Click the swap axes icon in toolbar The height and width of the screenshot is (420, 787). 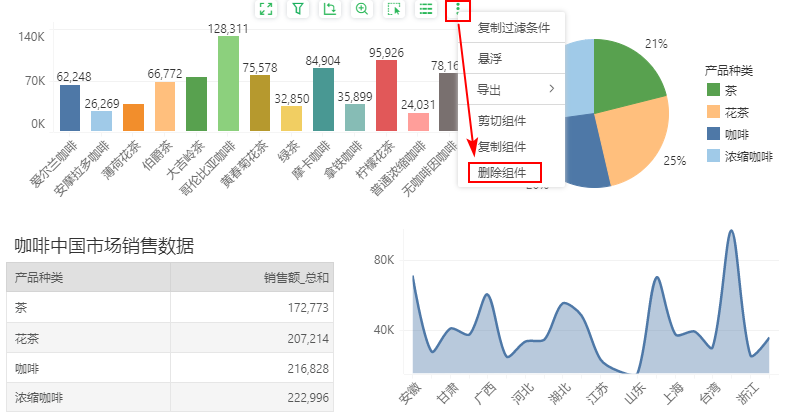330,9
